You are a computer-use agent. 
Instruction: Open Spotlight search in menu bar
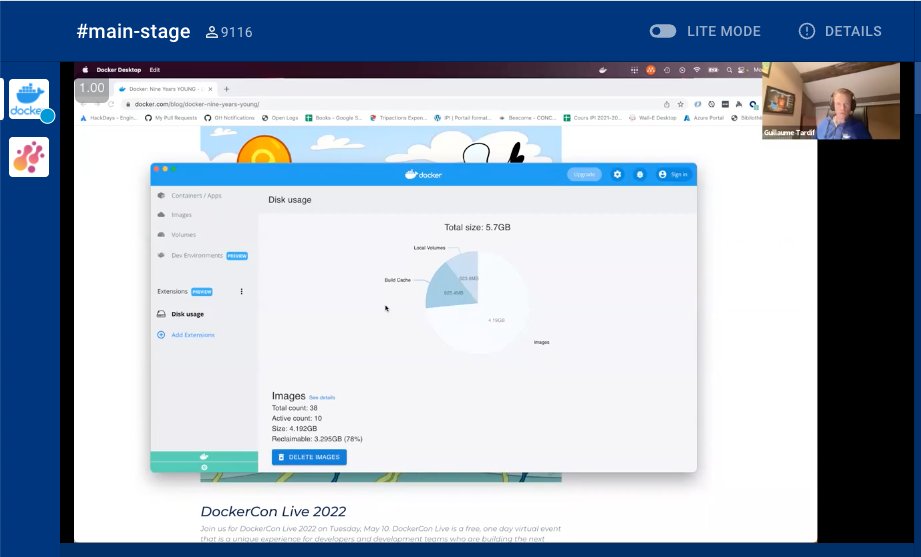point(729,70)
